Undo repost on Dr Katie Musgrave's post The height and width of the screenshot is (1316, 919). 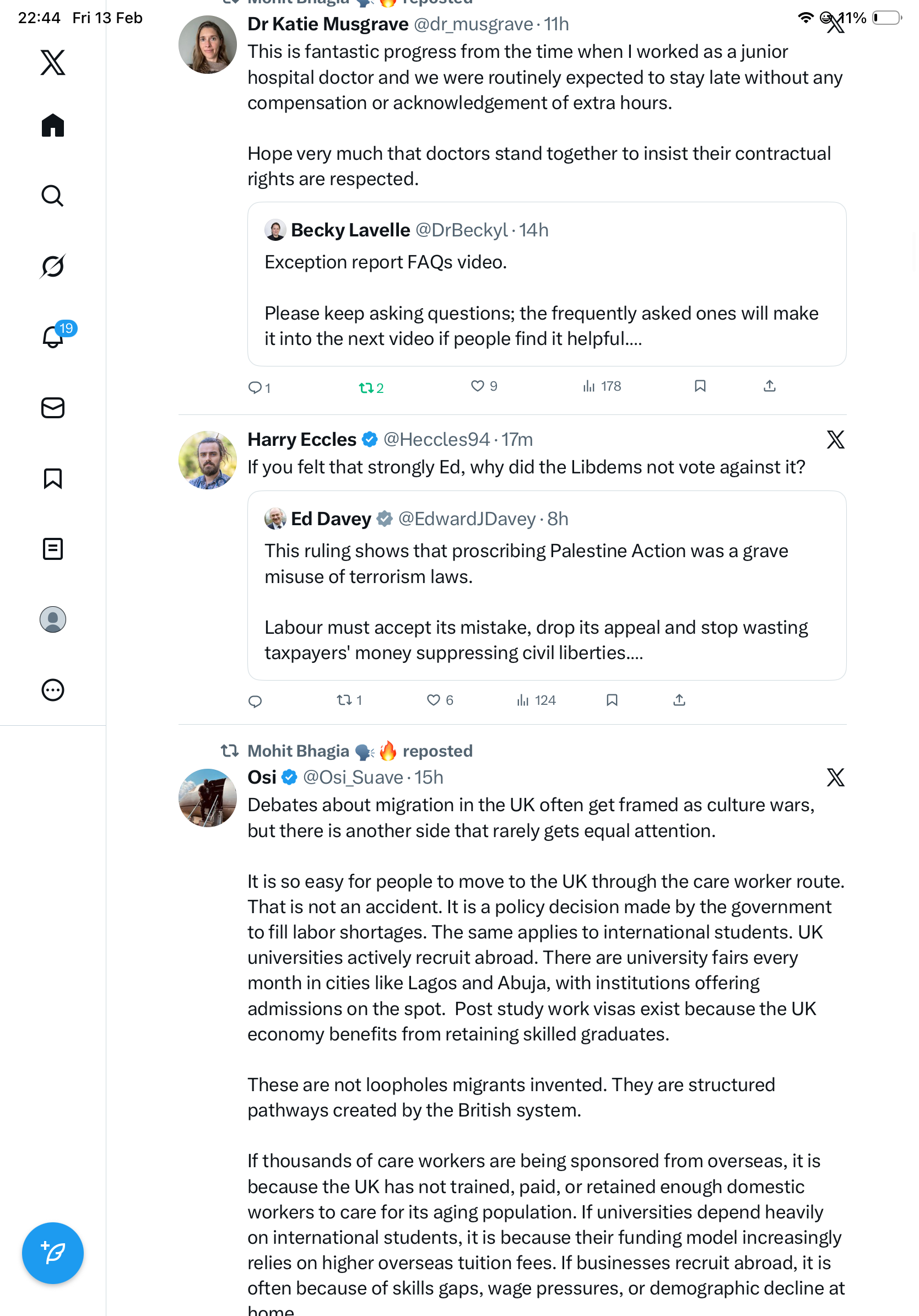[x=366, y=388]
